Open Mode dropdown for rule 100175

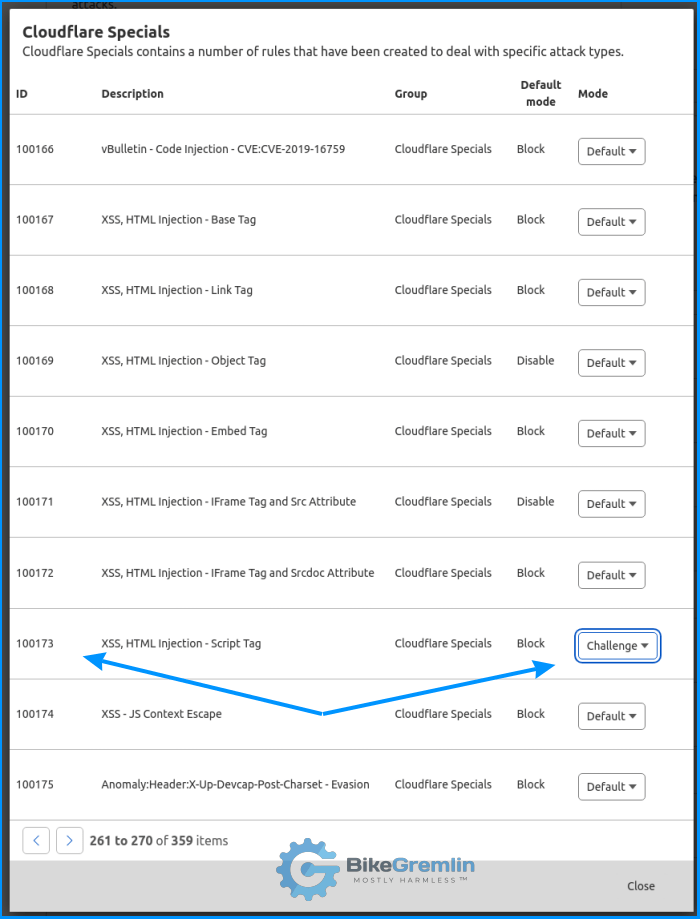[x=611, y=787]
